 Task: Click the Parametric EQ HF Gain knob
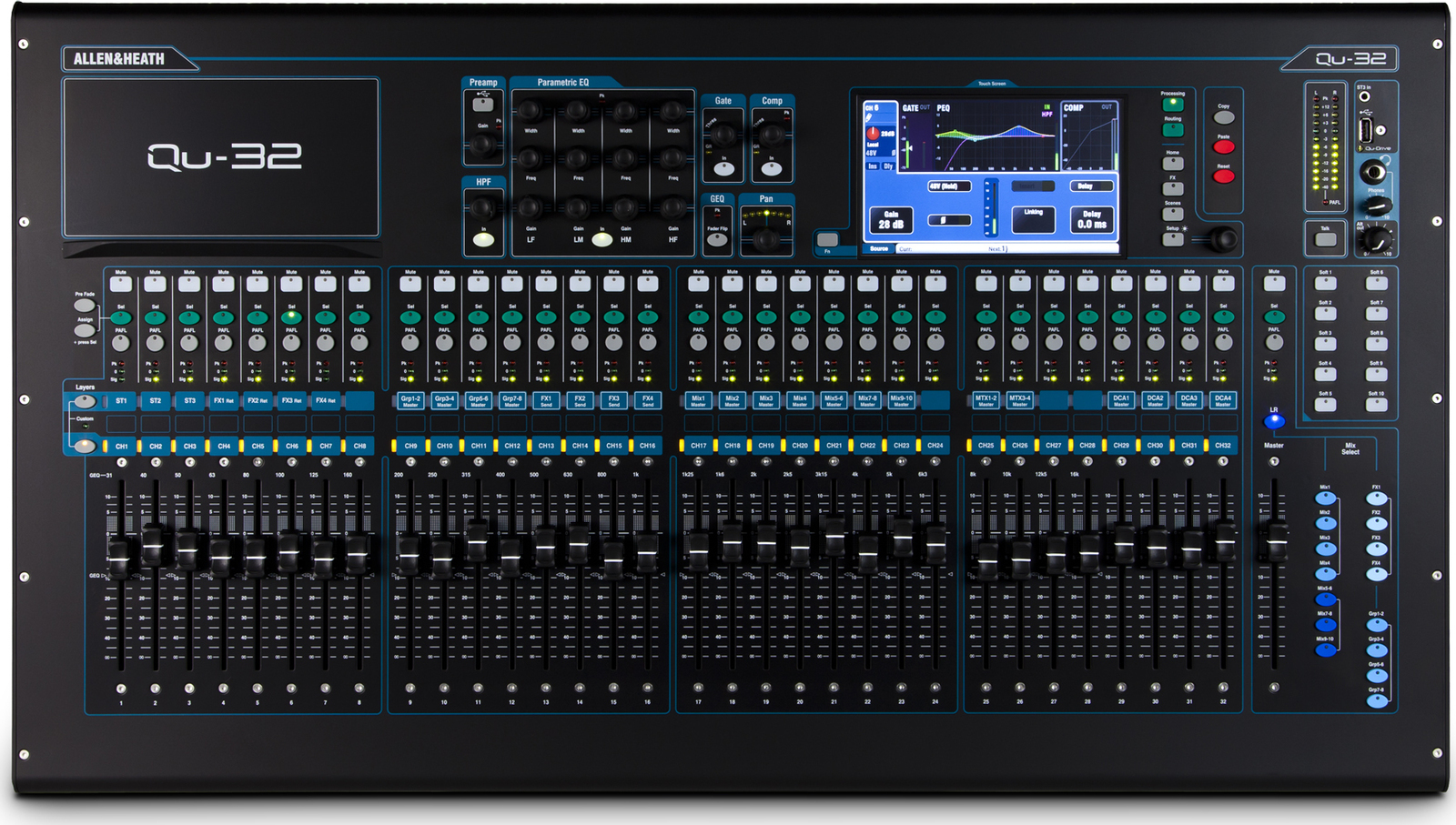pyautogui.click(x=672, y=208)
